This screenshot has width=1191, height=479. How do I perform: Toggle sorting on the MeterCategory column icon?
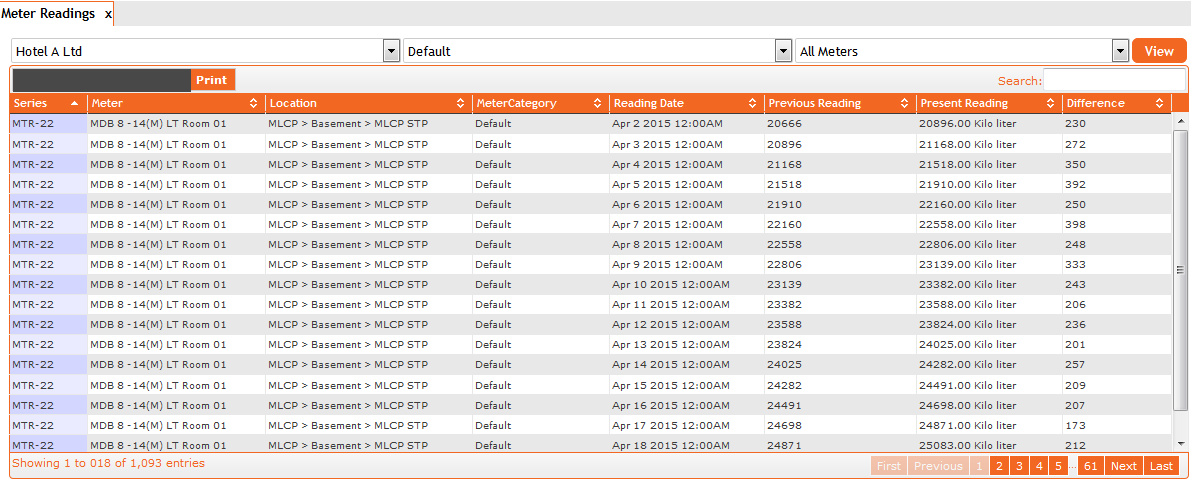597,103
